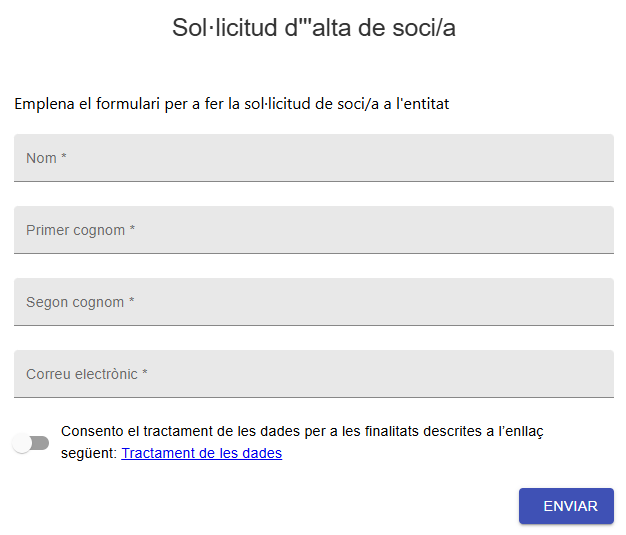Submit the form with ENVIAR button
626x535 pixels.
coord(566,506)
